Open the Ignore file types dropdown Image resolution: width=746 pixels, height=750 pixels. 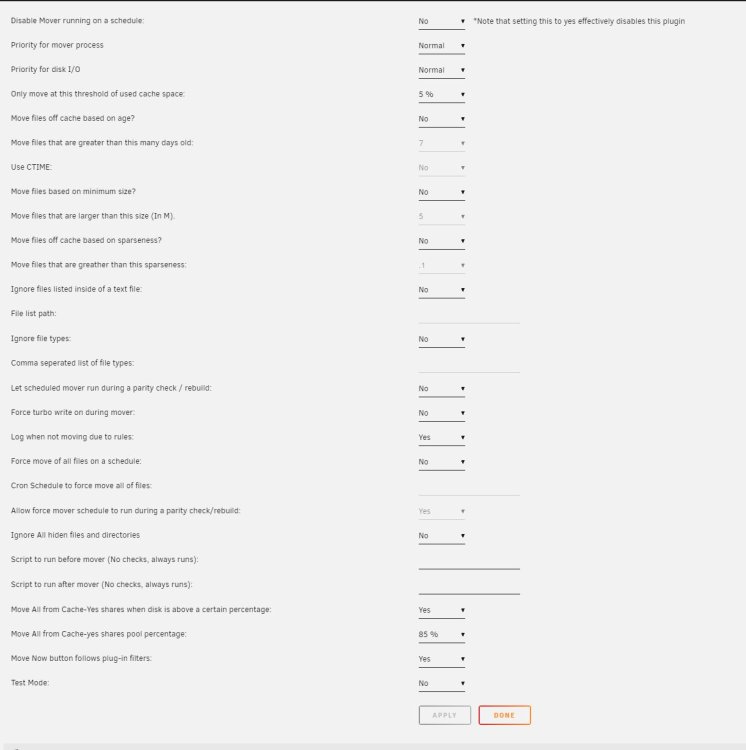441,339
